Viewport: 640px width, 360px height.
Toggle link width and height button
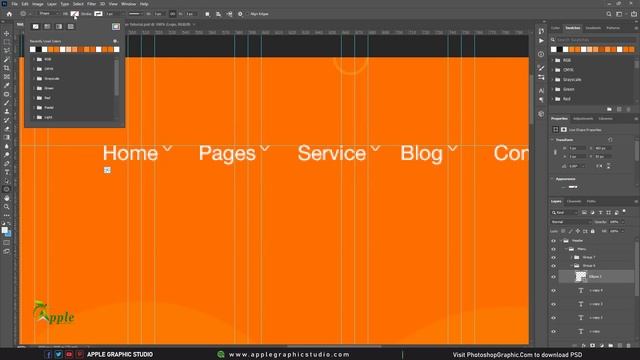click(x=172, y=14)
